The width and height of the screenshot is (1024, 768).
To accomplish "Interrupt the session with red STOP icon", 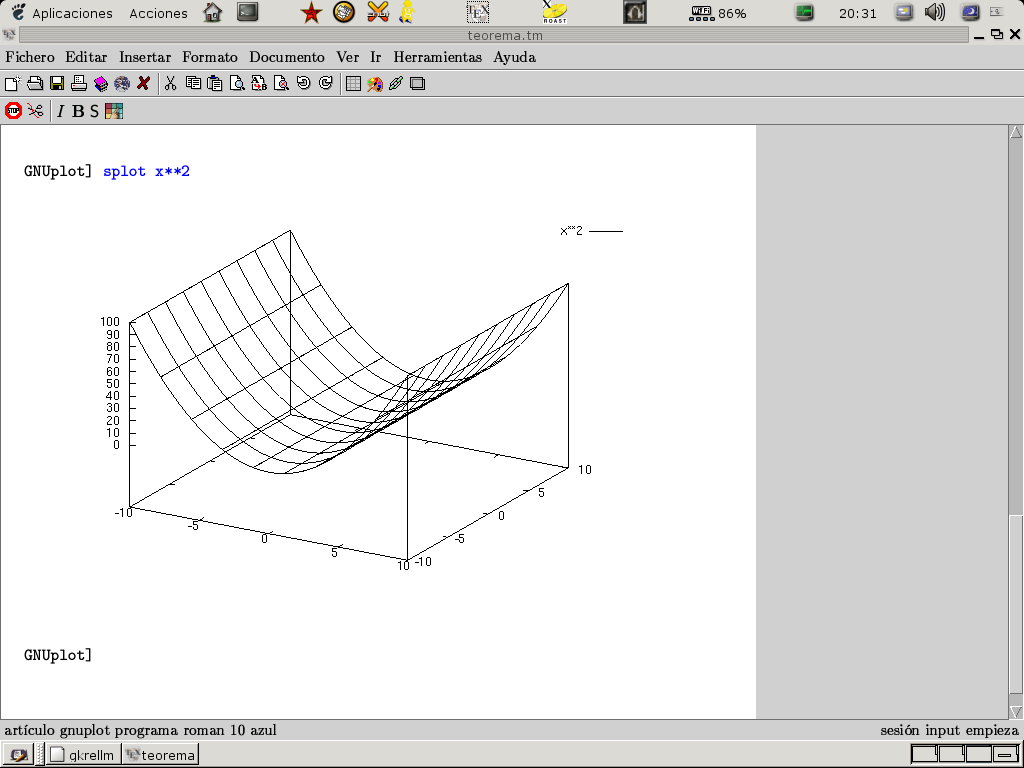I will coord(13,111).
